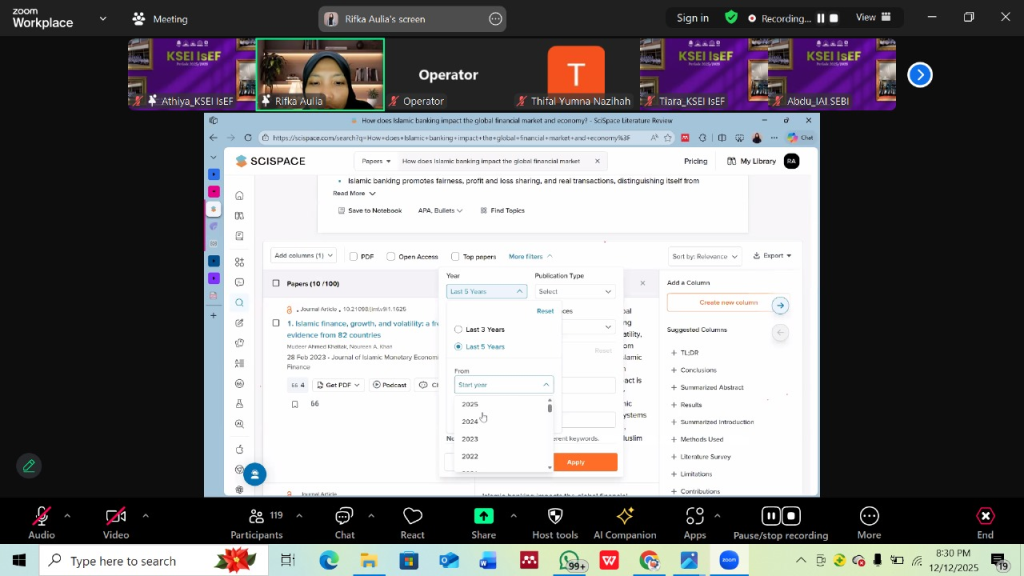Image resolution: width=1024 pixels, height=576 pixels.
Task: Click the React emoji icon
Action: tap(412, 517)
